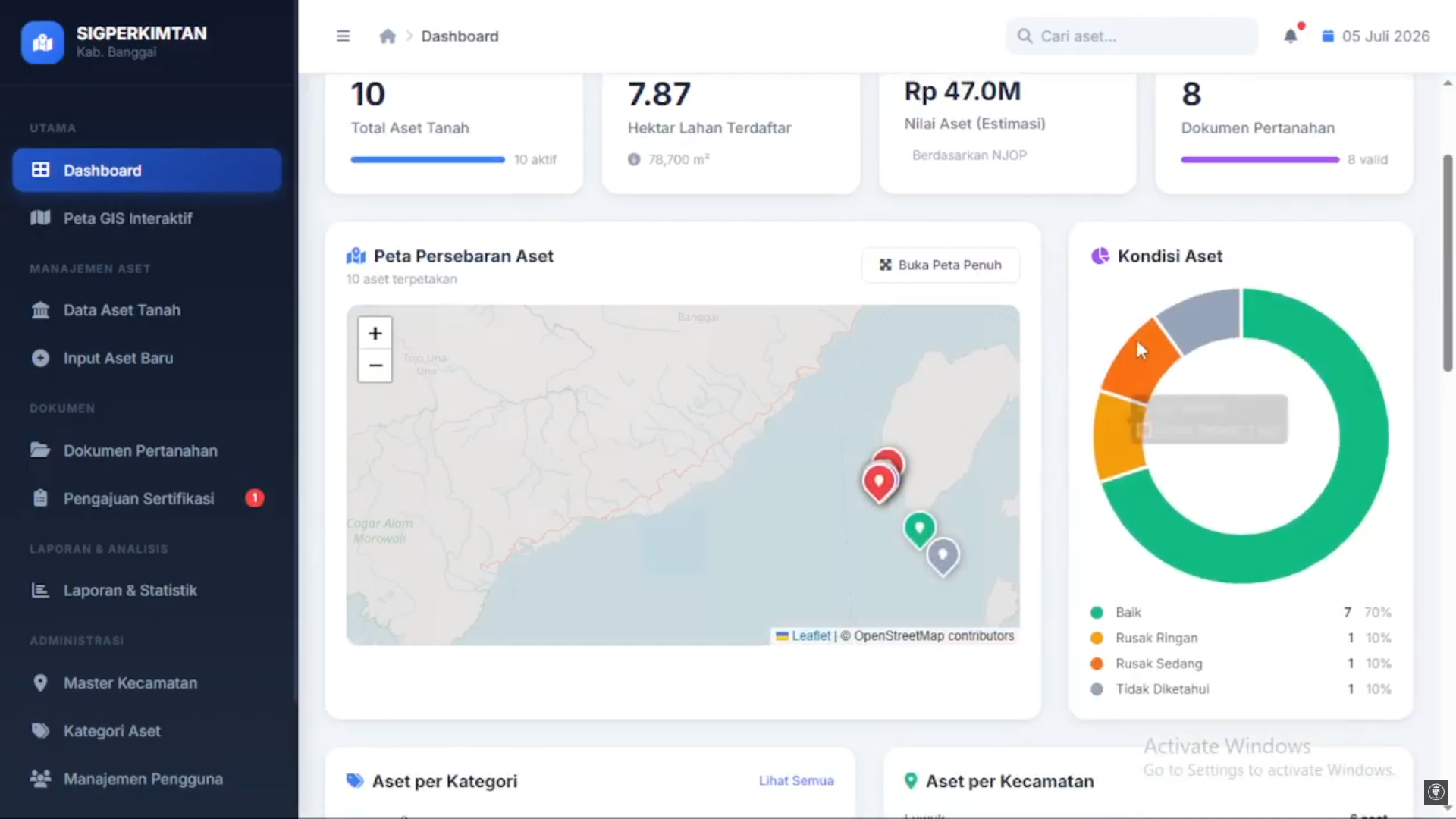1456x819 pixels.
Task: Click the SIGPERKIMTAN logo icon
Action: click(x=42, y=42)
